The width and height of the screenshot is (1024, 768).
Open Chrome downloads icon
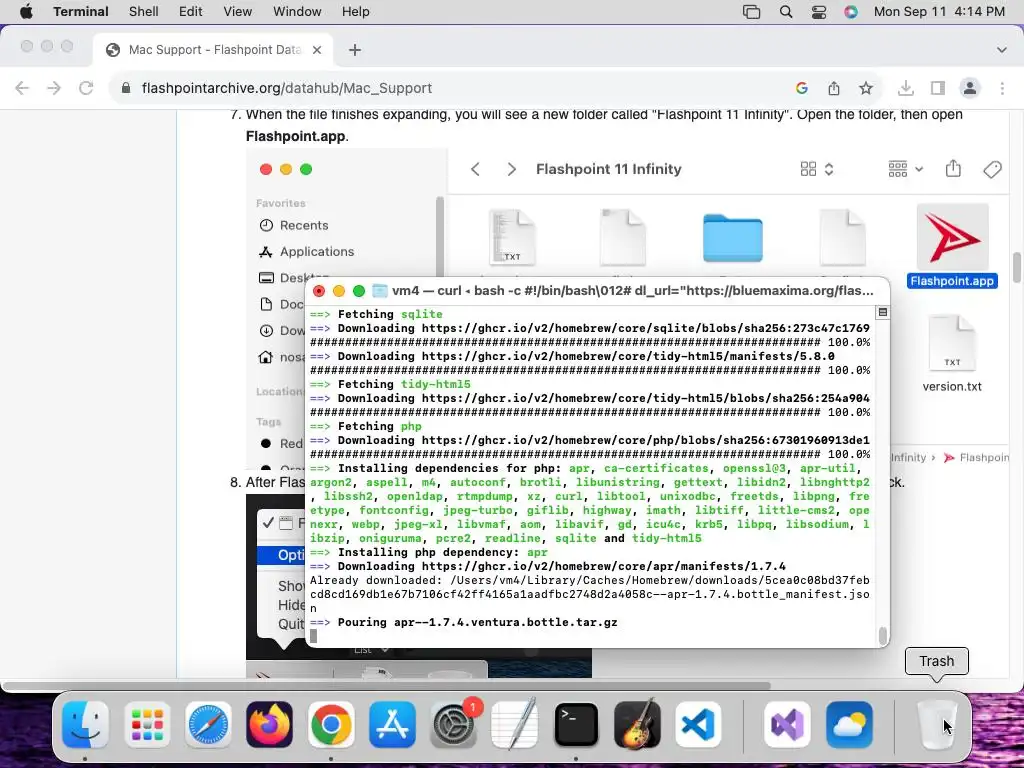coord(906,88)
